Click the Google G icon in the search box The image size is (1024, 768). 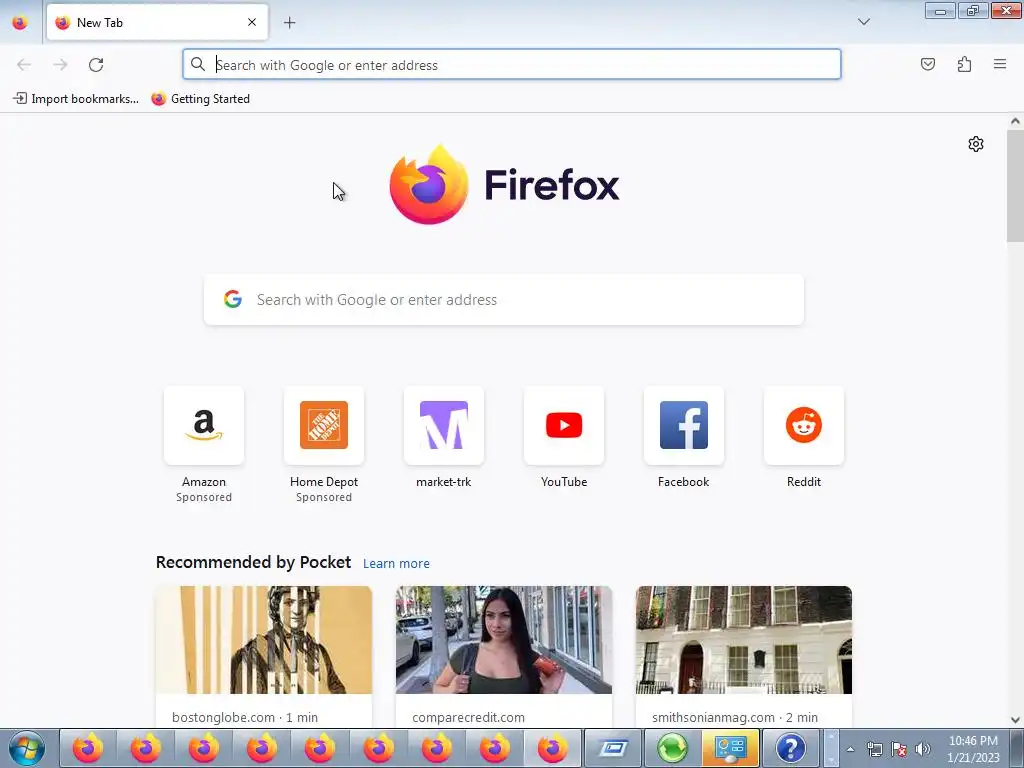pos(232,300)
